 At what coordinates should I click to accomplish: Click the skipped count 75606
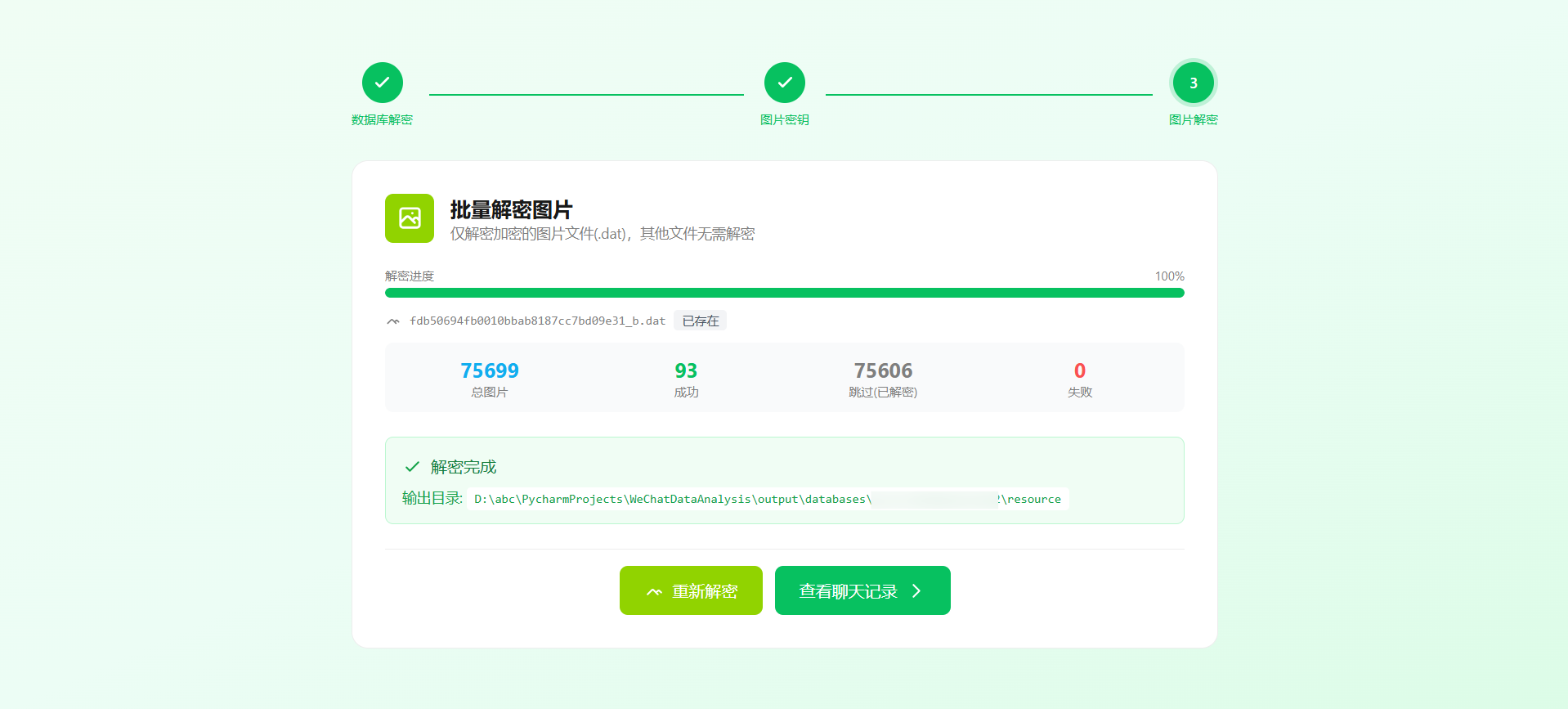[883, 370]
